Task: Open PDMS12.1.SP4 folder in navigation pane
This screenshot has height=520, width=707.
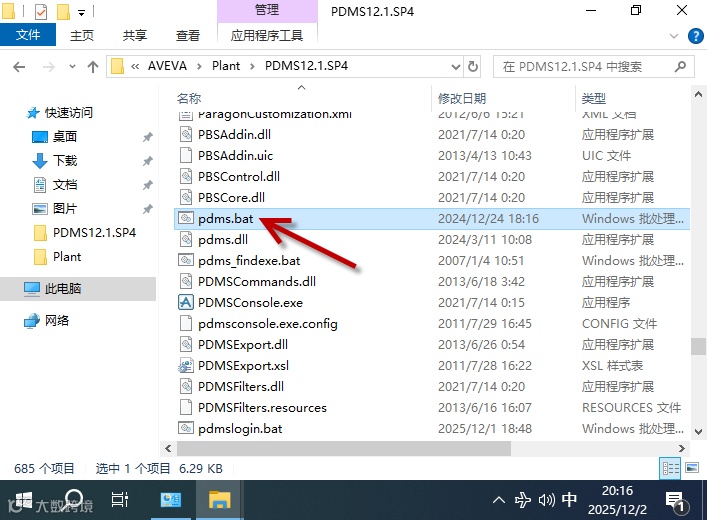Action: point(94,233)
